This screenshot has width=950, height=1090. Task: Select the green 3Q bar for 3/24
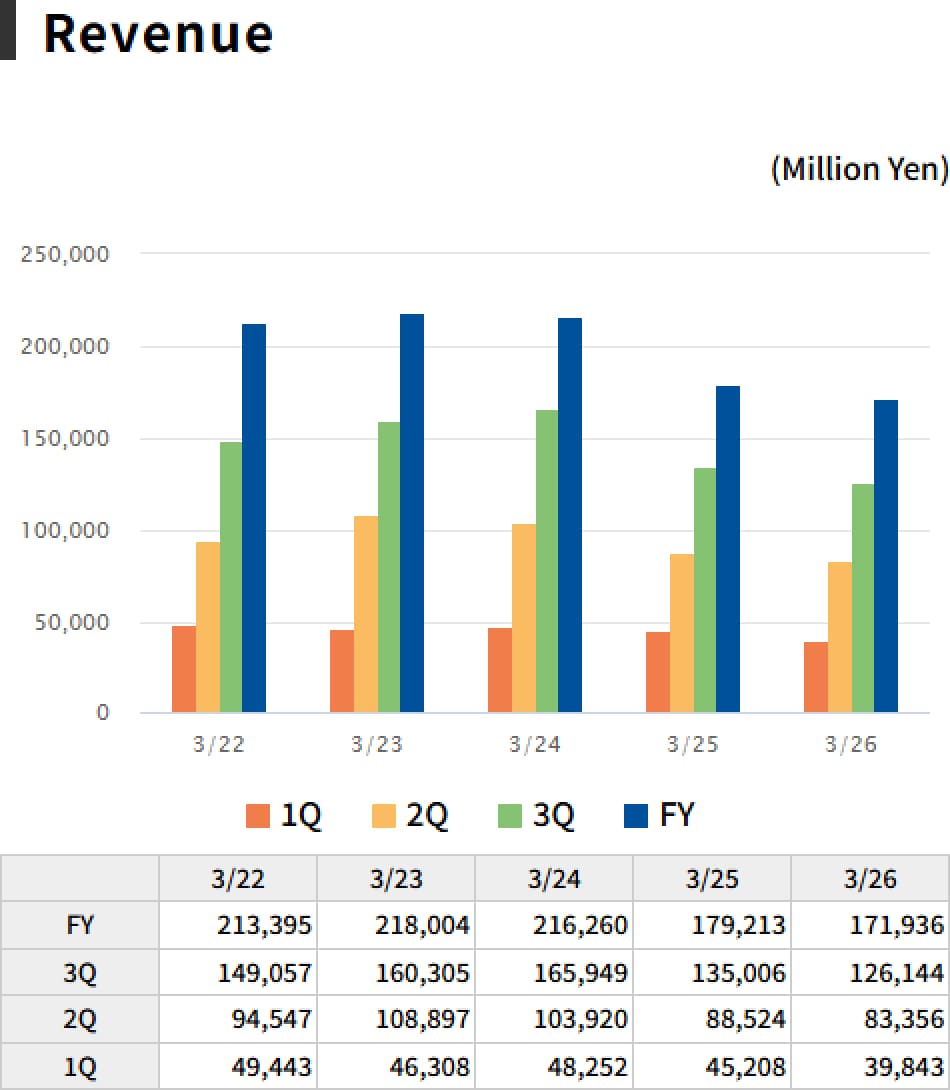[547, 561]
